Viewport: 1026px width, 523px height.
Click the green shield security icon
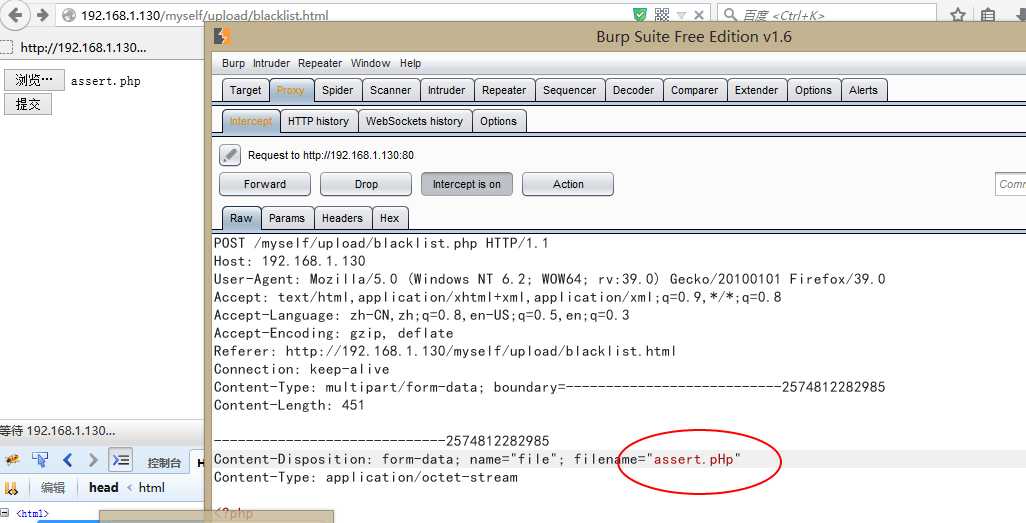coord(639,15)
